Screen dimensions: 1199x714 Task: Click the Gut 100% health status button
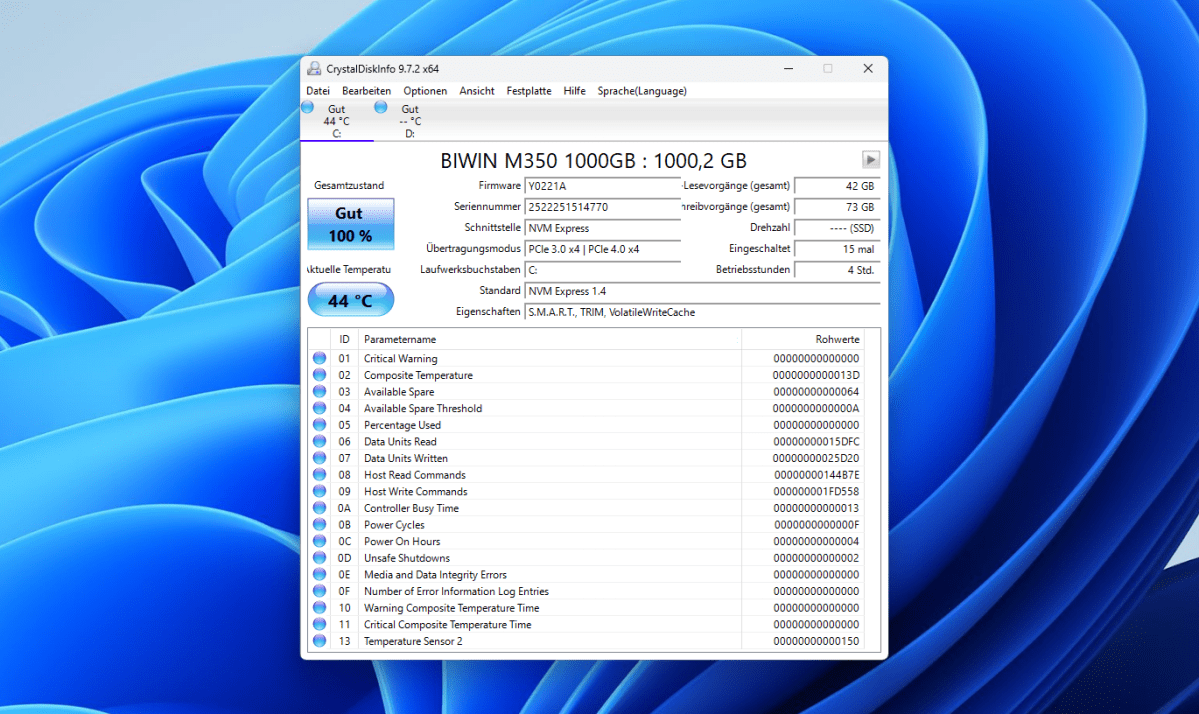(350, 224)
